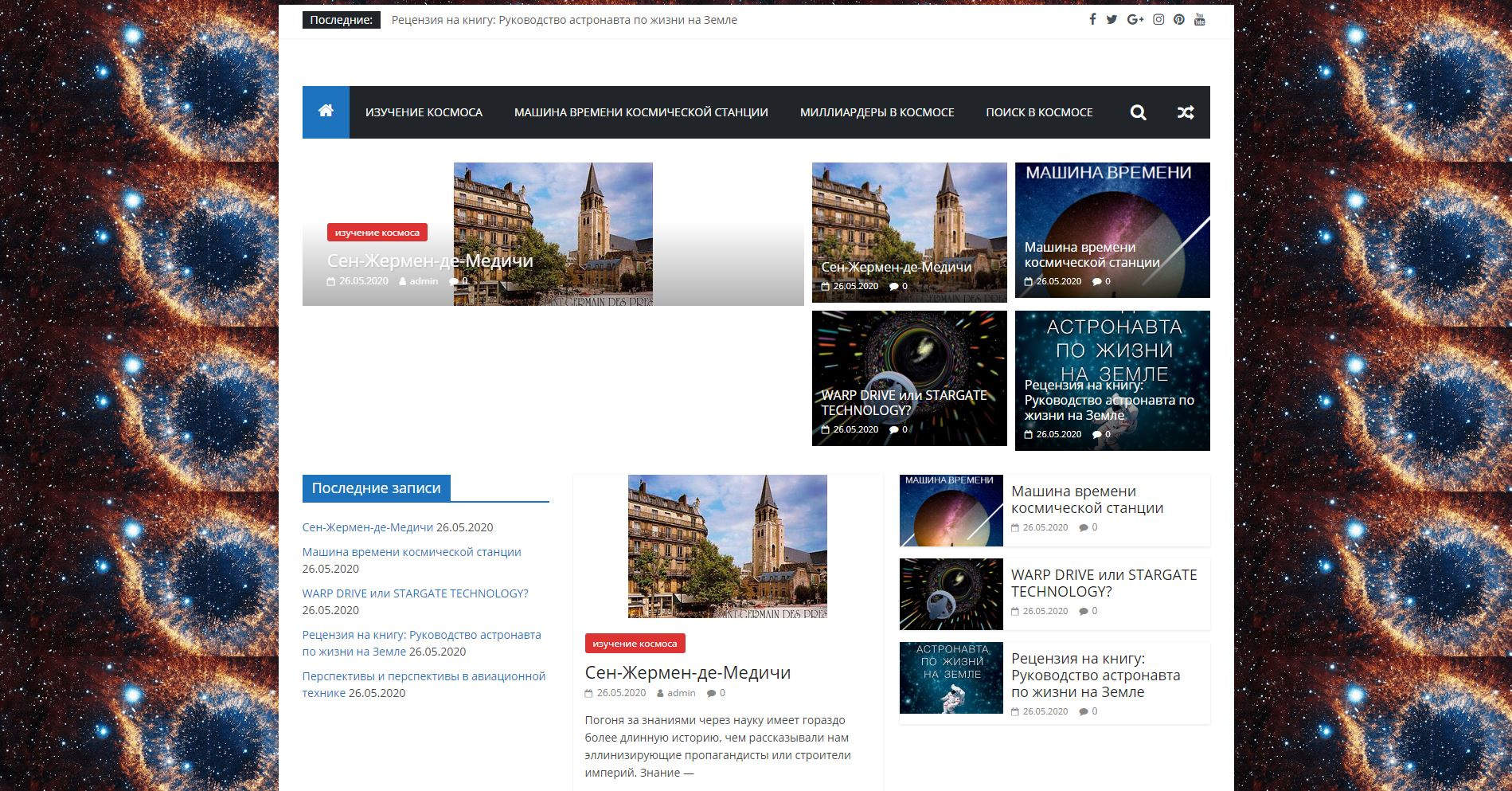Open Машина времени thumbnail in right list
The width and height of the screenshot is (1512, 791).
[951, 511]
